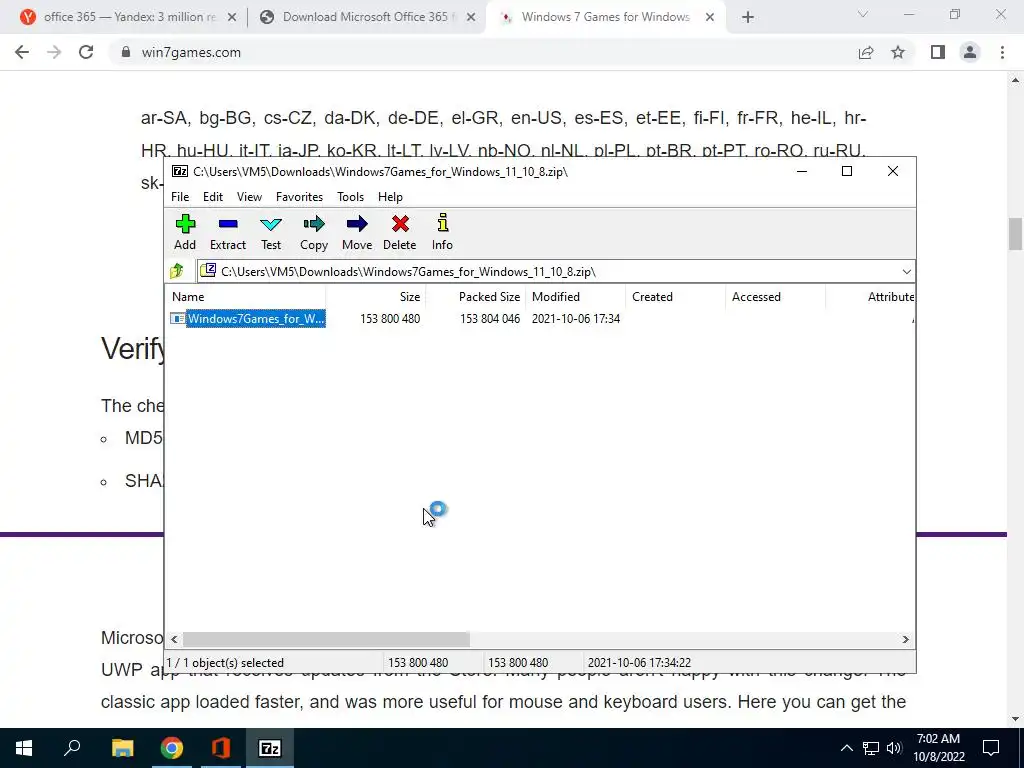Screen dimensions: 1024x768
Task: Click the left arrow of the horizontal scrollbar
Action: point(174,639)
